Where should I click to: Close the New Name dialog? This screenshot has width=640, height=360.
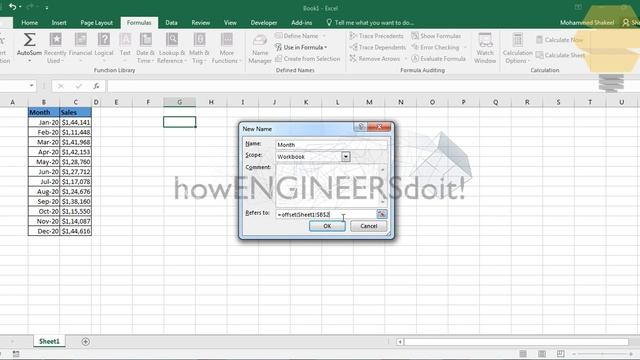[379, 127]
